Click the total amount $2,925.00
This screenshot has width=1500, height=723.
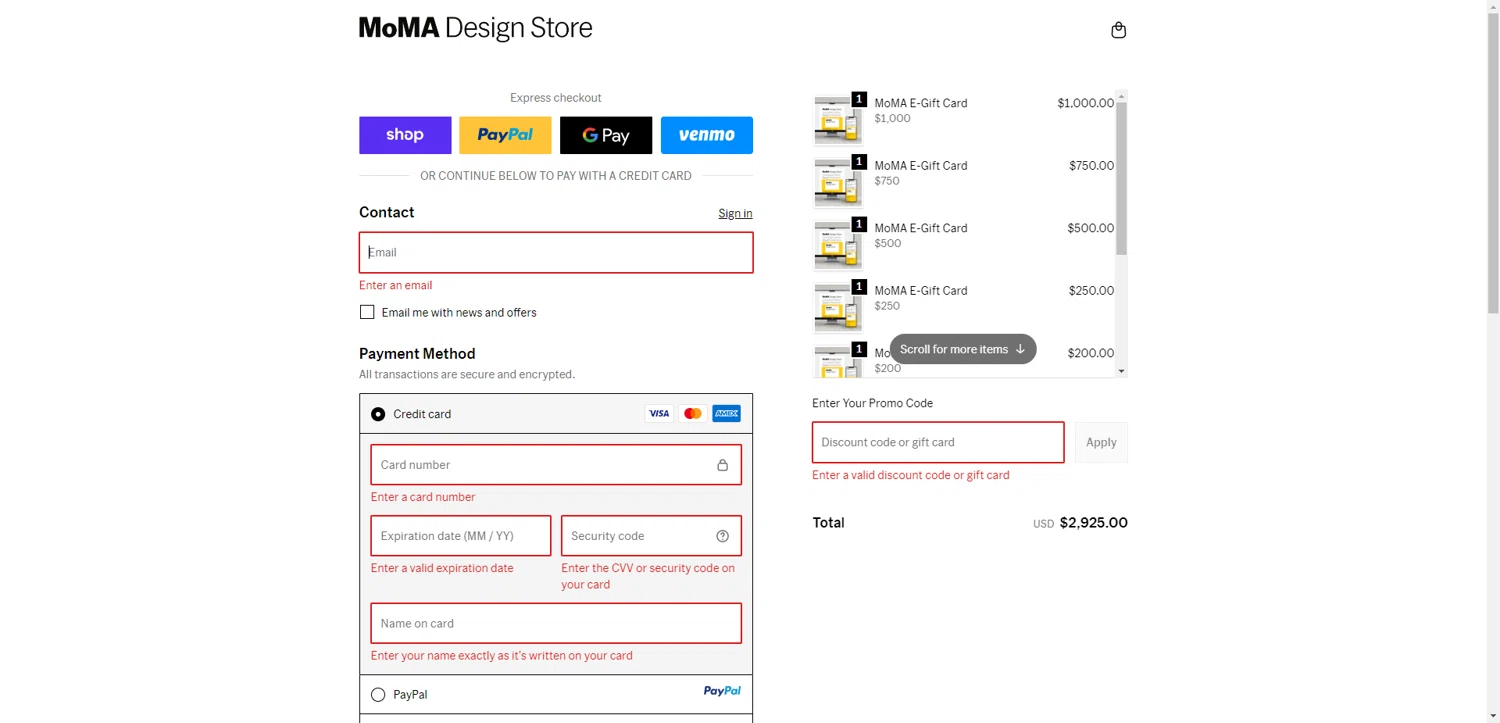click(1093, 523)
